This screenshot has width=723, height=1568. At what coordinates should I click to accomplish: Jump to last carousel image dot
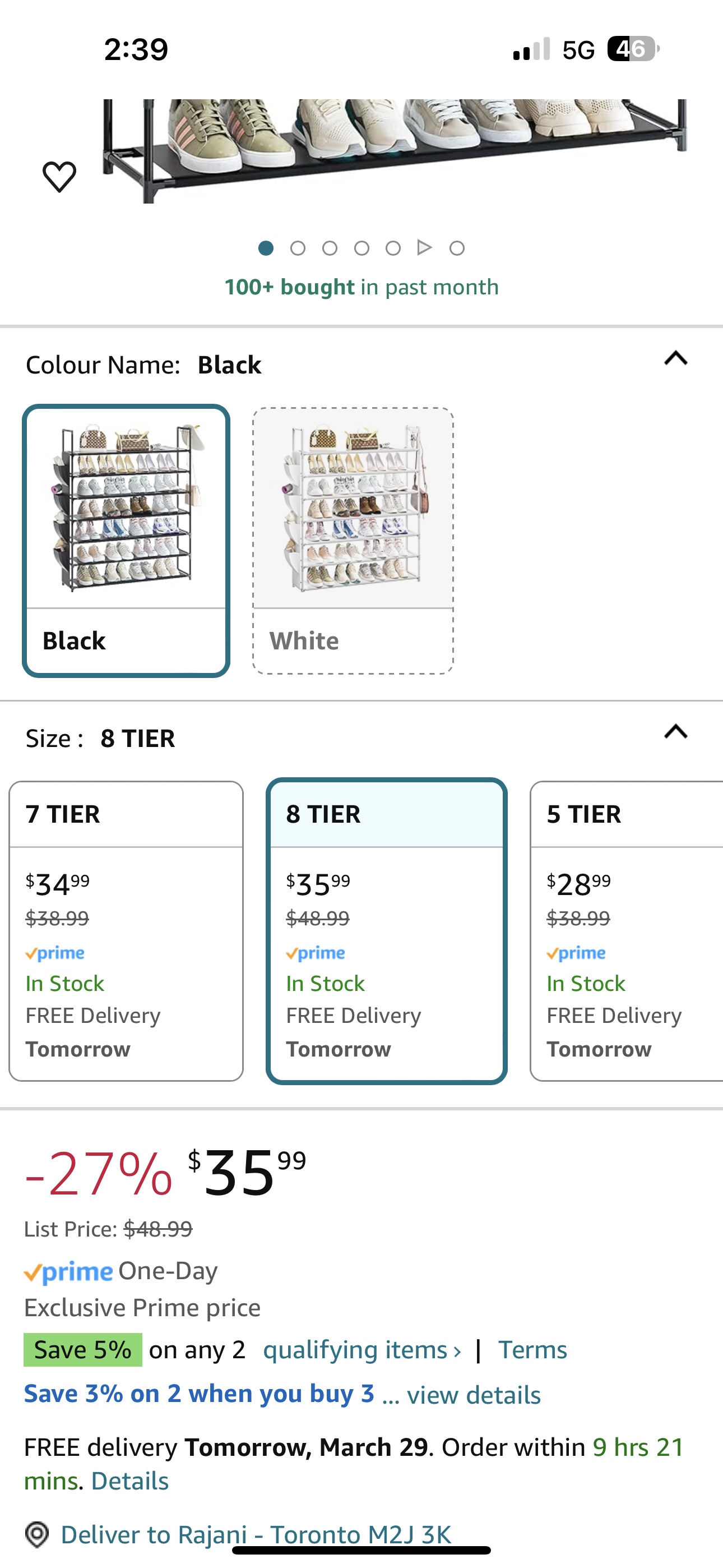click(x=457, y=248)
